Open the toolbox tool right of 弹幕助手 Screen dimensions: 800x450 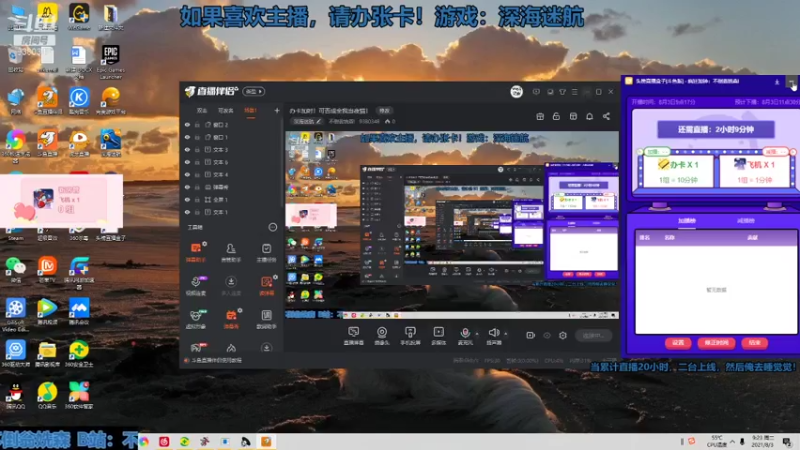(x=231, y=252)
